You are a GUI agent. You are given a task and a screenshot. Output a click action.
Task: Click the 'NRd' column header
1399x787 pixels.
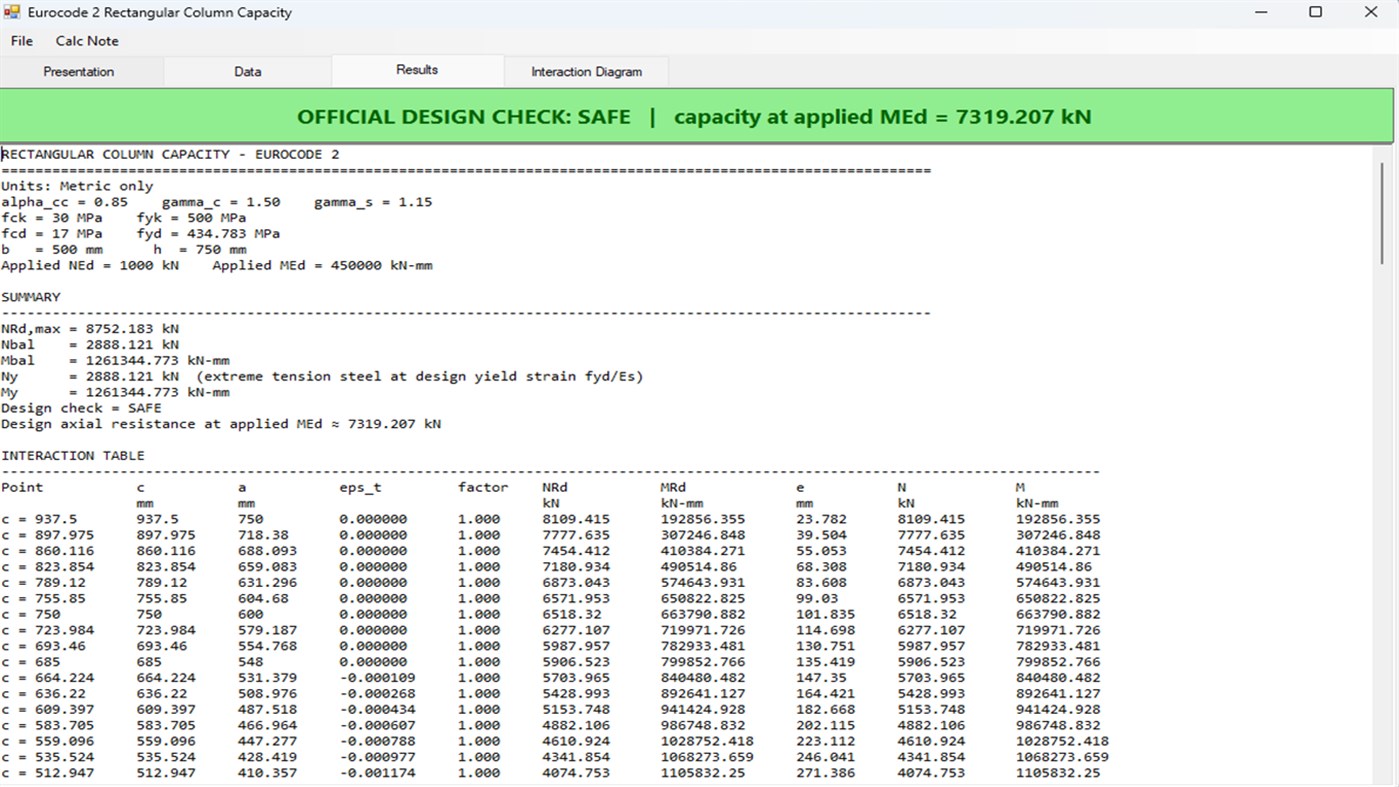tap(555, 488)
